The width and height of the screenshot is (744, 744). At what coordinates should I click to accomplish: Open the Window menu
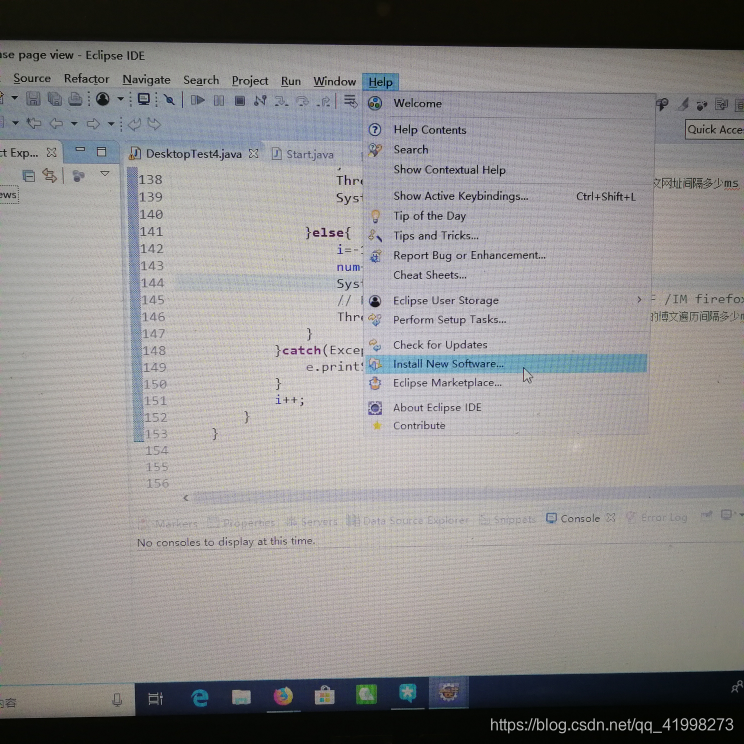click(x=335, y=81)
